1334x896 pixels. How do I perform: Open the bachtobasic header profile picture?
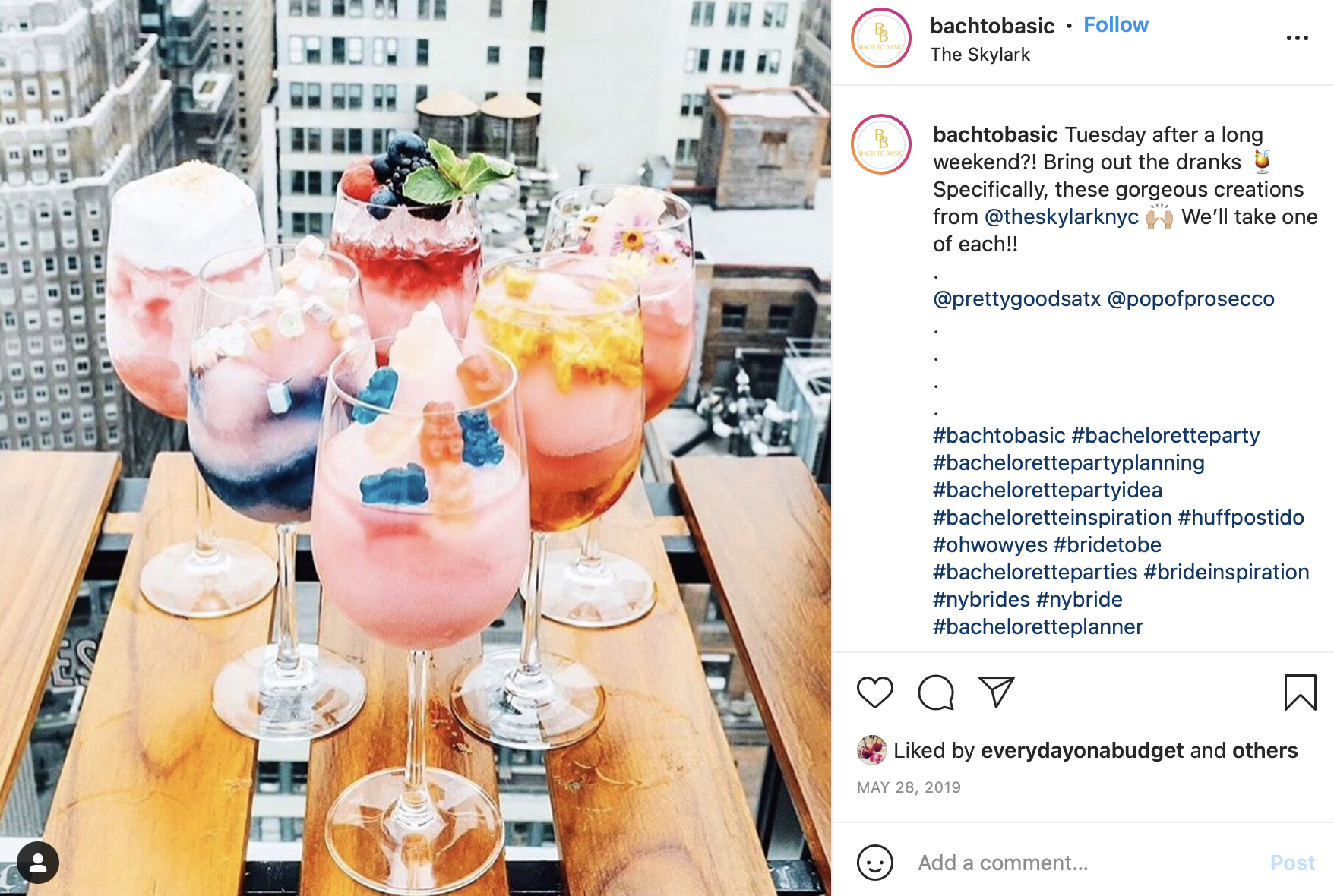(881, 38)
